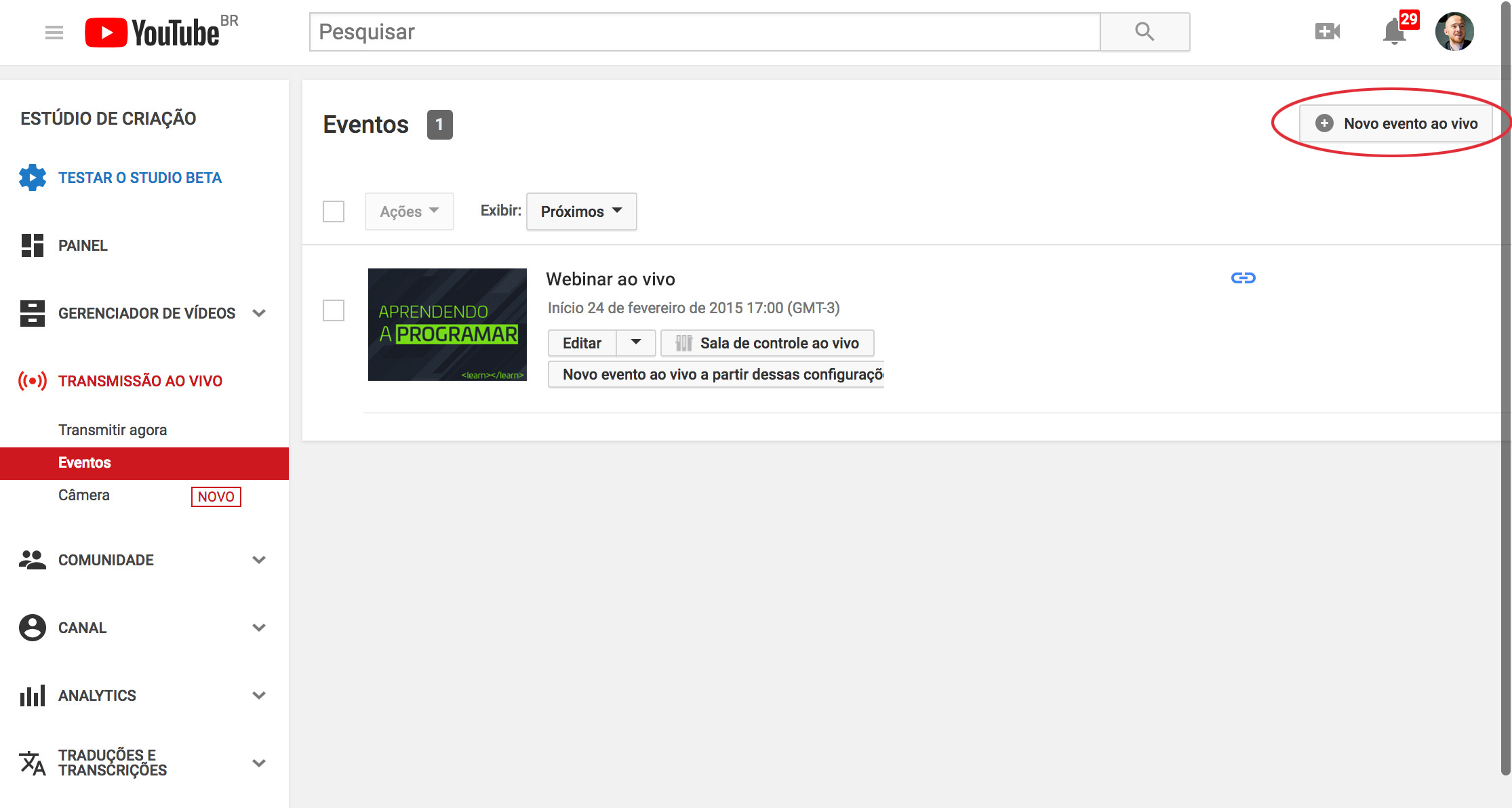Open the hamburger guide menu icon
This screenshot has width=1512, height=808.
click(x=54, y=32)
